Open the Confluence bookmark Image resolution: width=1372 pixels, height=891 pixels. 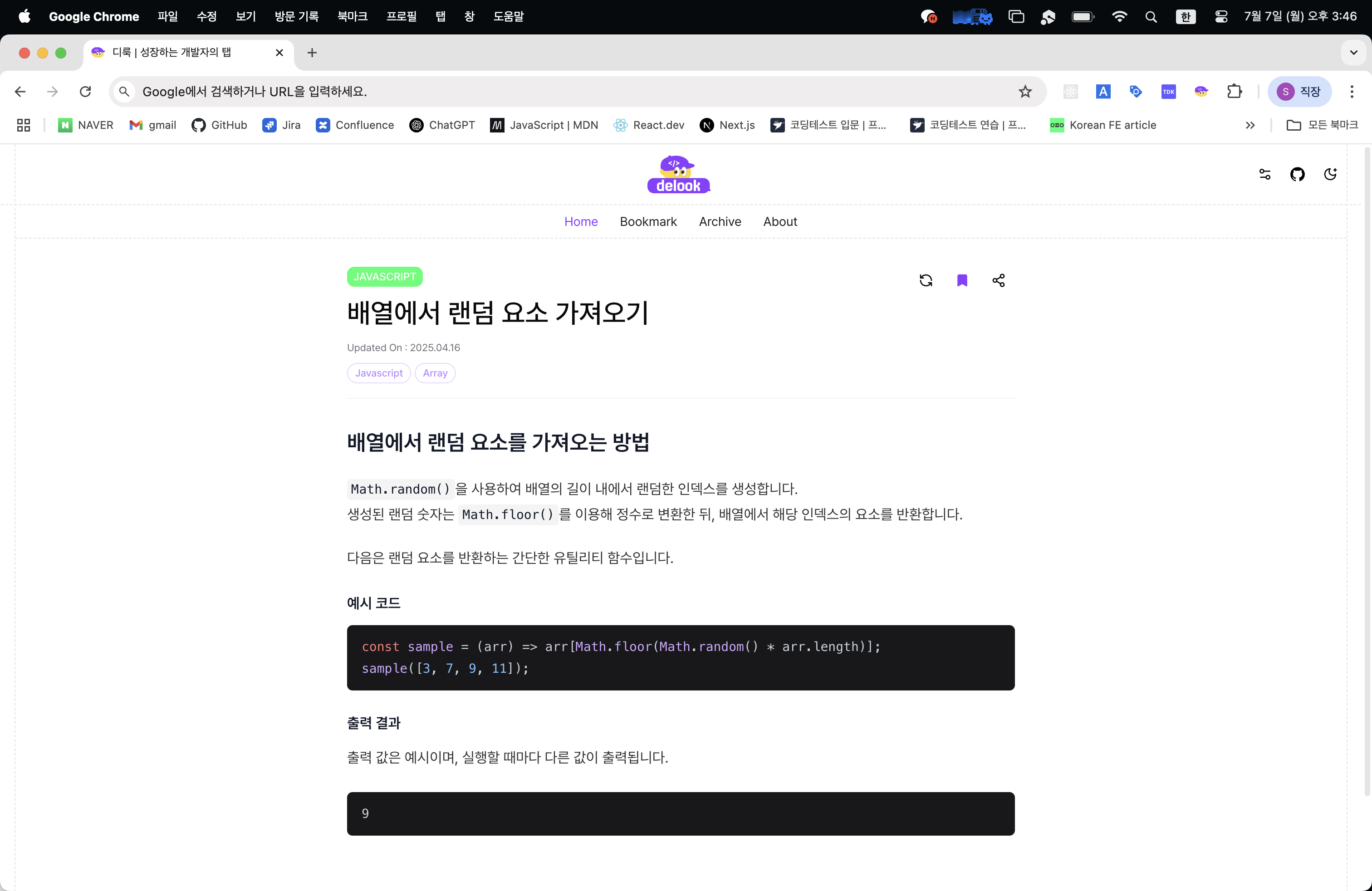point(355,125)
